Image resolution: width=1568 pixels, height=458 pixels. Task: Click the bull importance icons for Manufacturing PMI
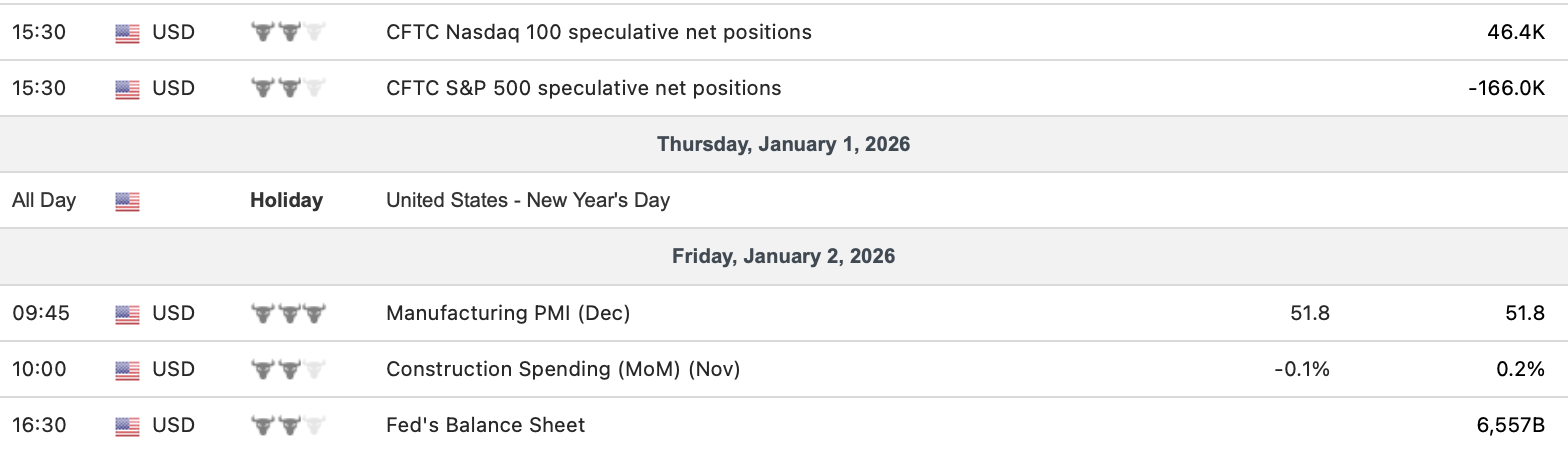[289, 314]
